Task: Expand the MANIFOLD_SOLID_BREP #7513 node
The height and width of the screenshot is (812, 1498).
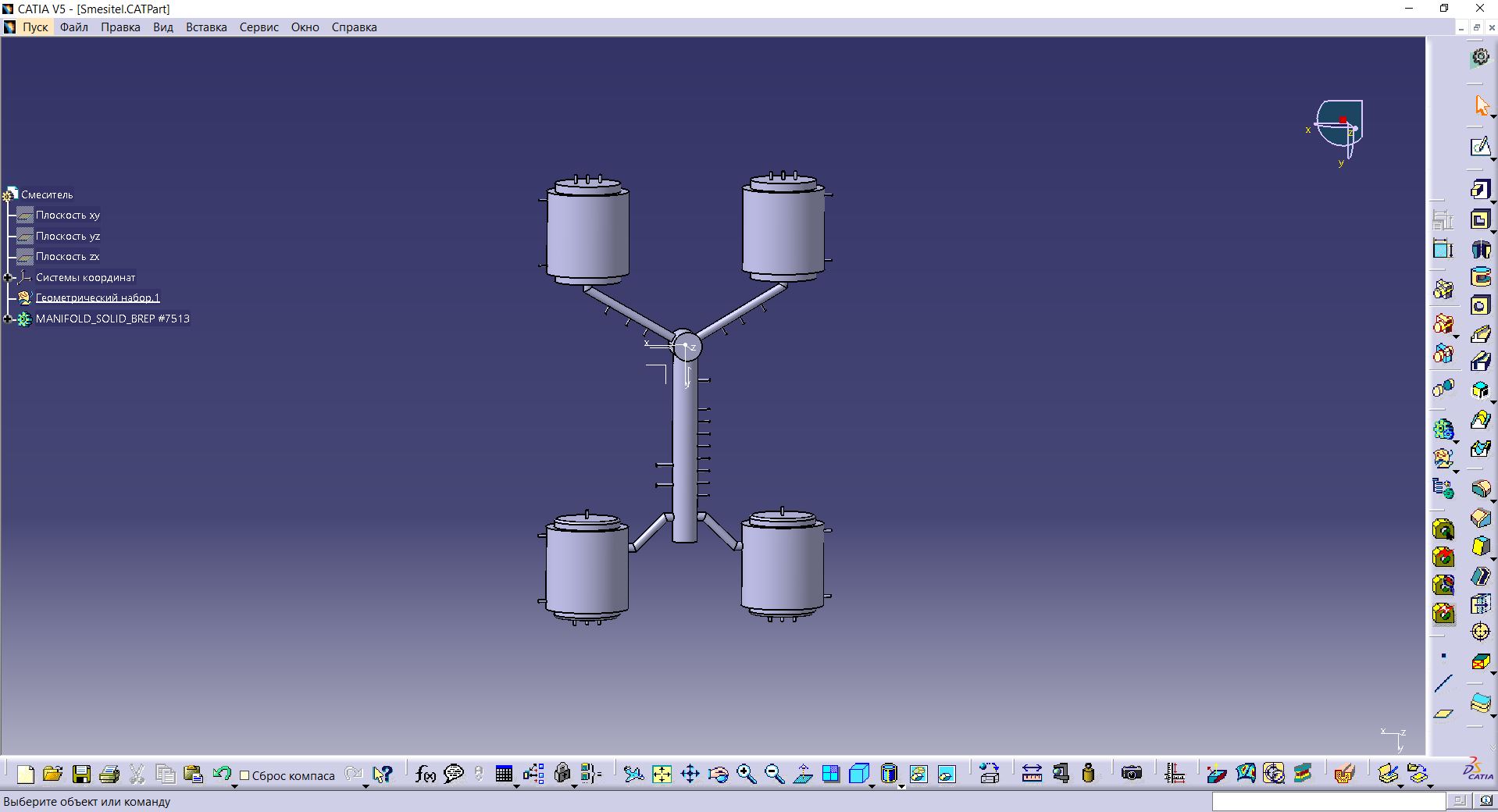Action: coord(7,319)
